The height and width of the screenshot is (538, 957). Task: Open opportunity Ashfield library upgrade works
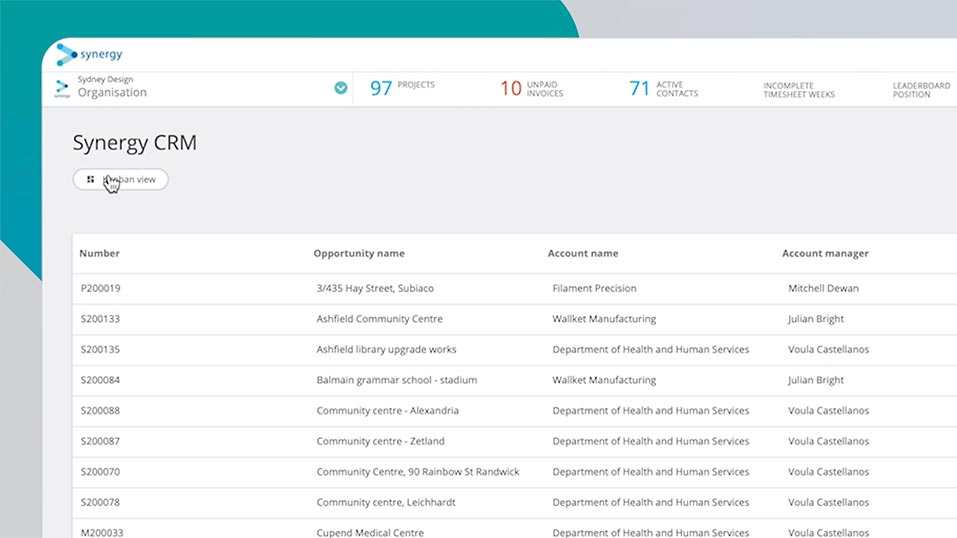386,349
